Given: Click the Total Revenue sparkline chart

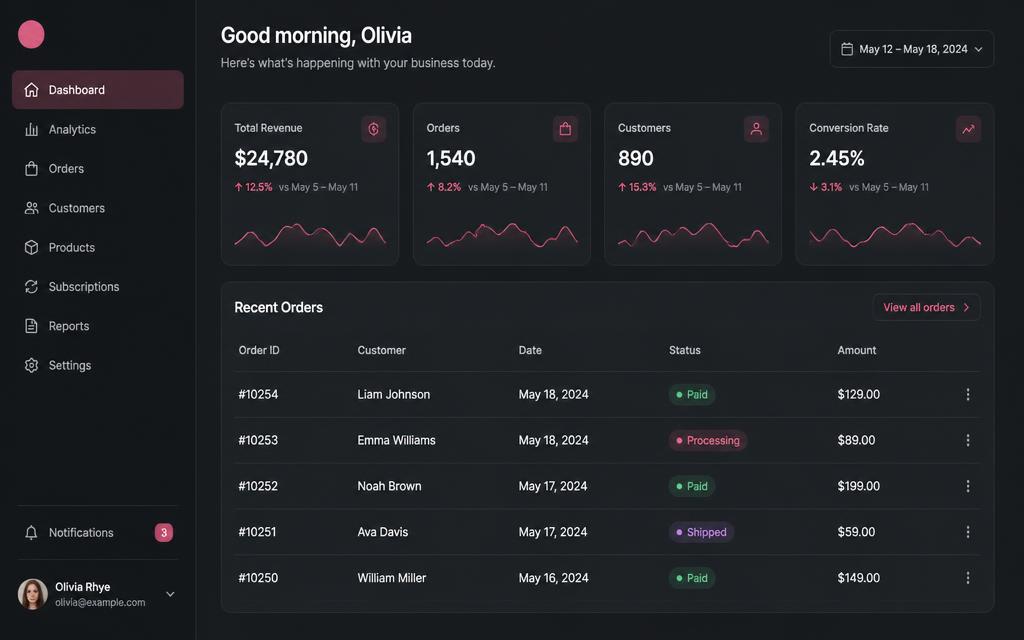Looking at the screenshot, I should point(310,236).
